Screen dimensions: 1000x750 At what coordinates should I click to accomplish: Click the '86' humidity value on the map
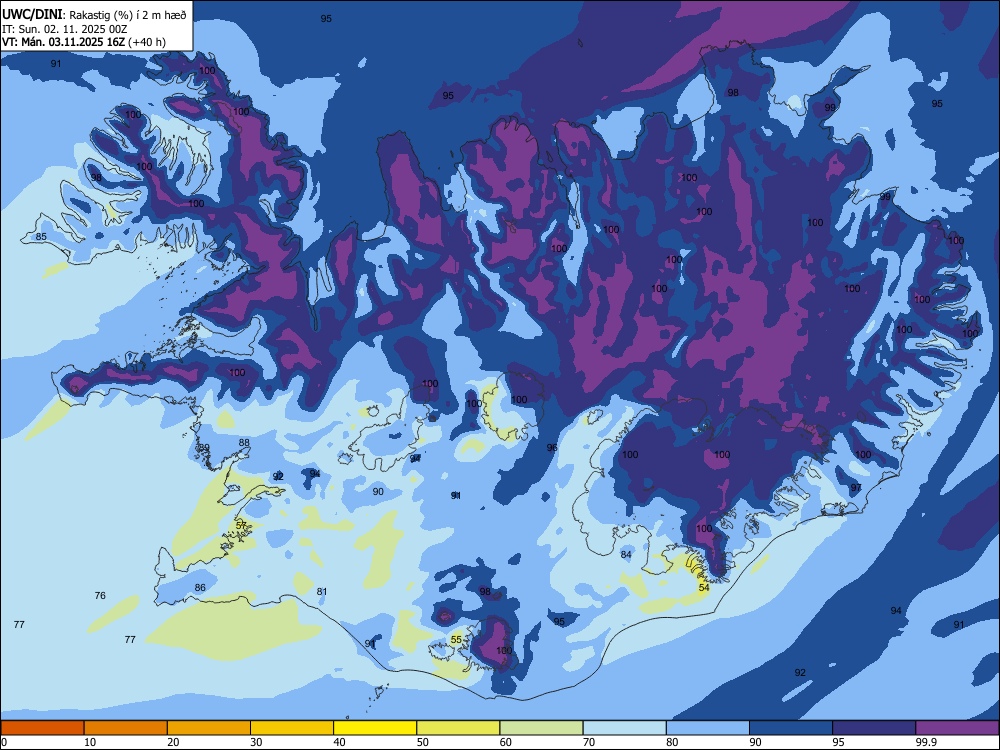click(x=200, y=587)
